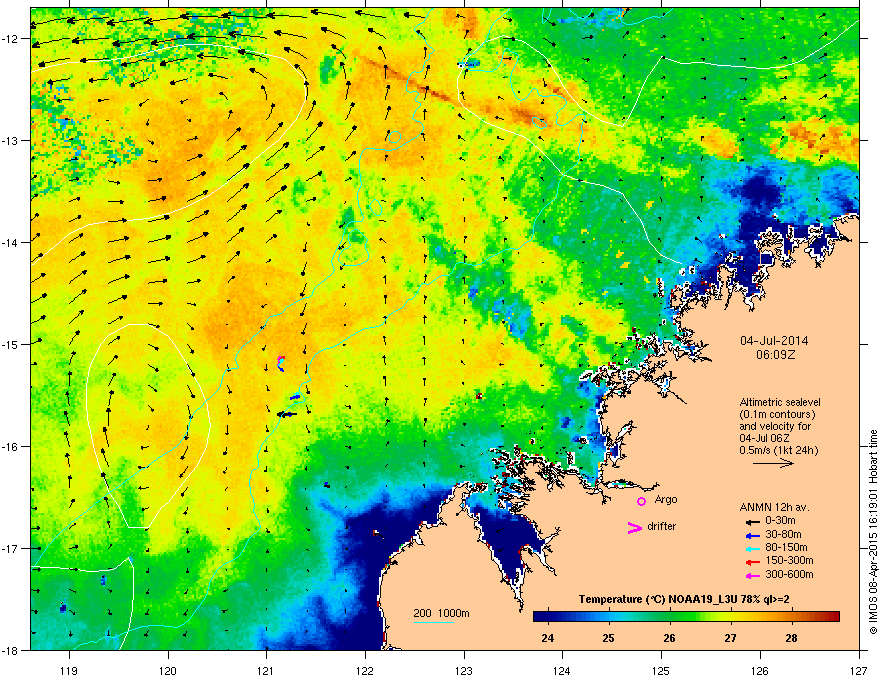Click the magenta Argo circle symbol in legend
The image size is (880, 680).
641,501
